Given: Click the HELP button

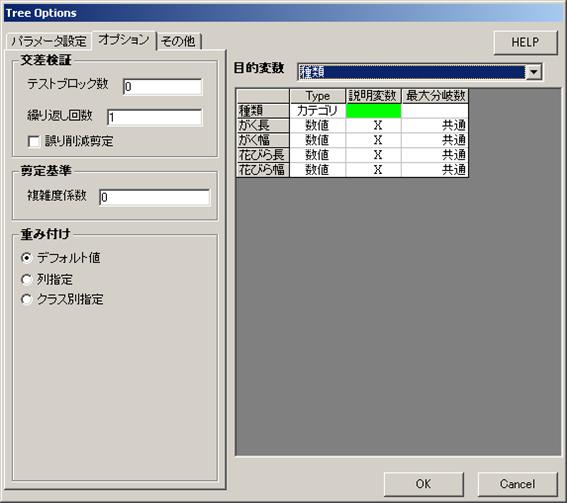Looking at the screenshot, I should (525, 42).
